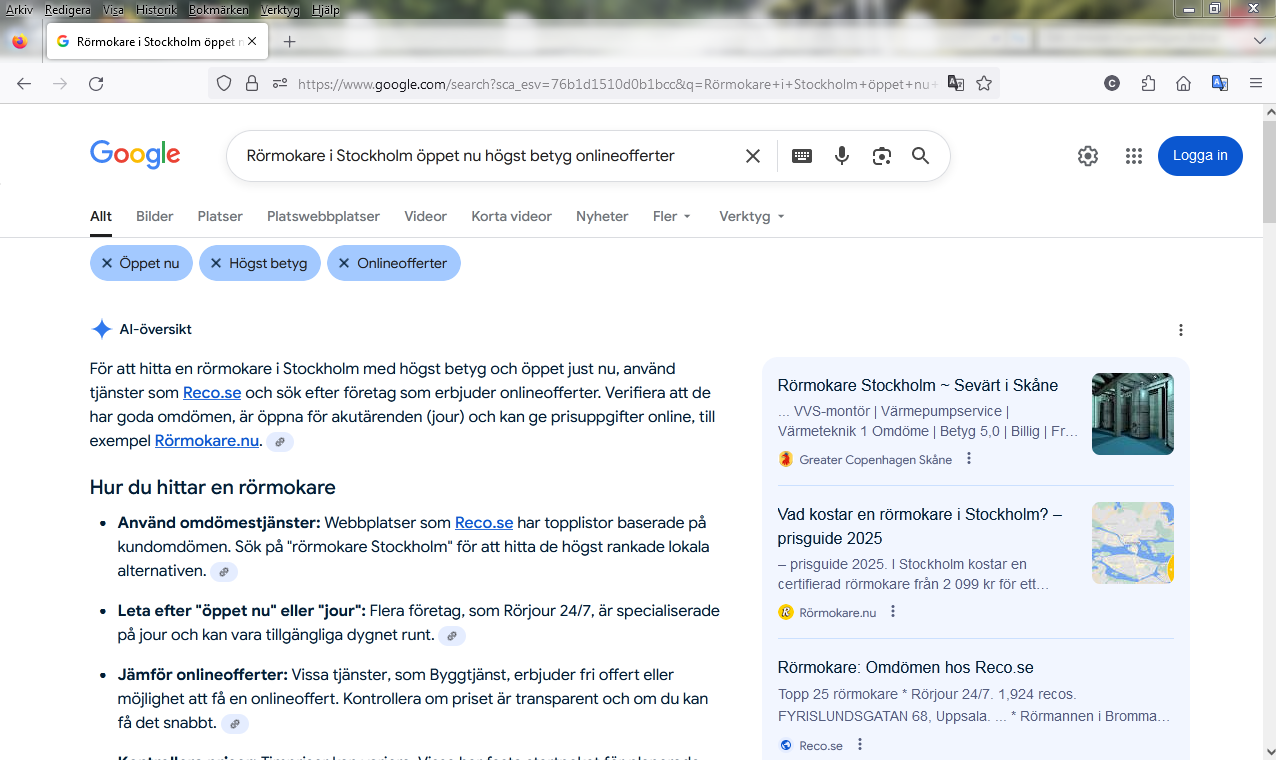This screenshot has width=1276, height=760.
Task: Clear the search box with X
Action: pyautogui.click(x=753, y=156)
